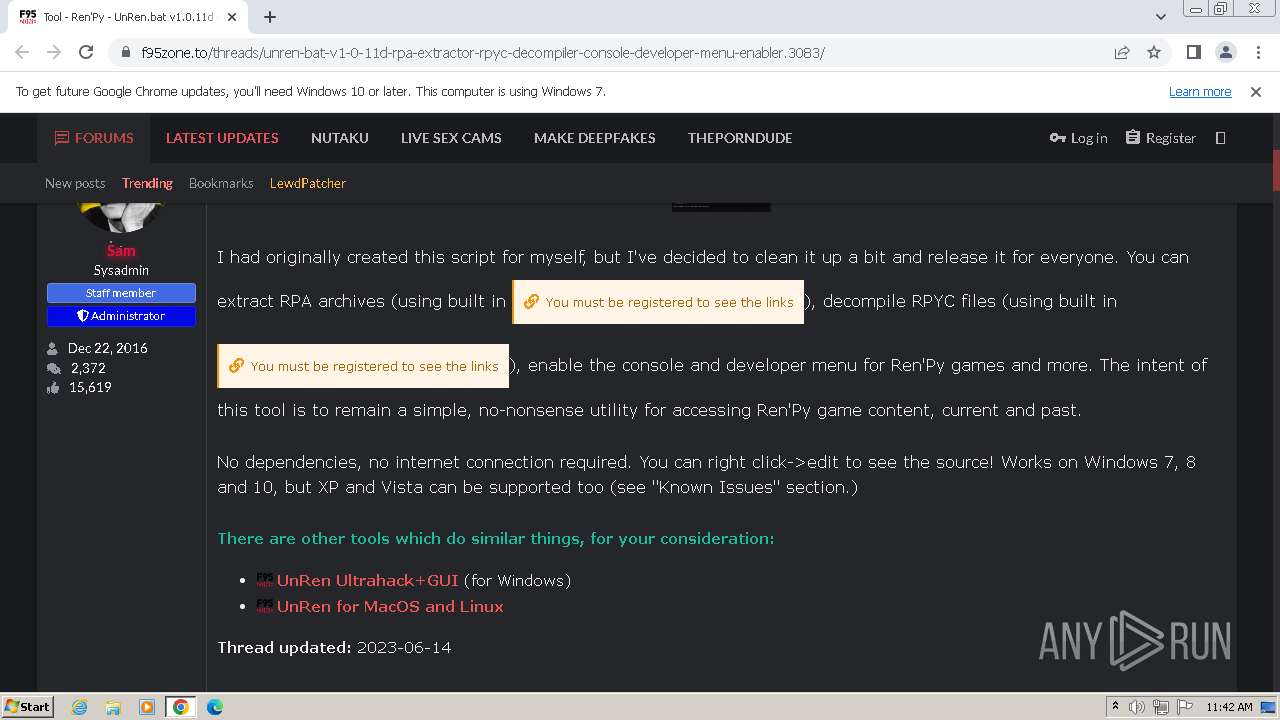
Task: Expand the tab search chevron
Action: pyautogui.click(x=1161, y=17)
